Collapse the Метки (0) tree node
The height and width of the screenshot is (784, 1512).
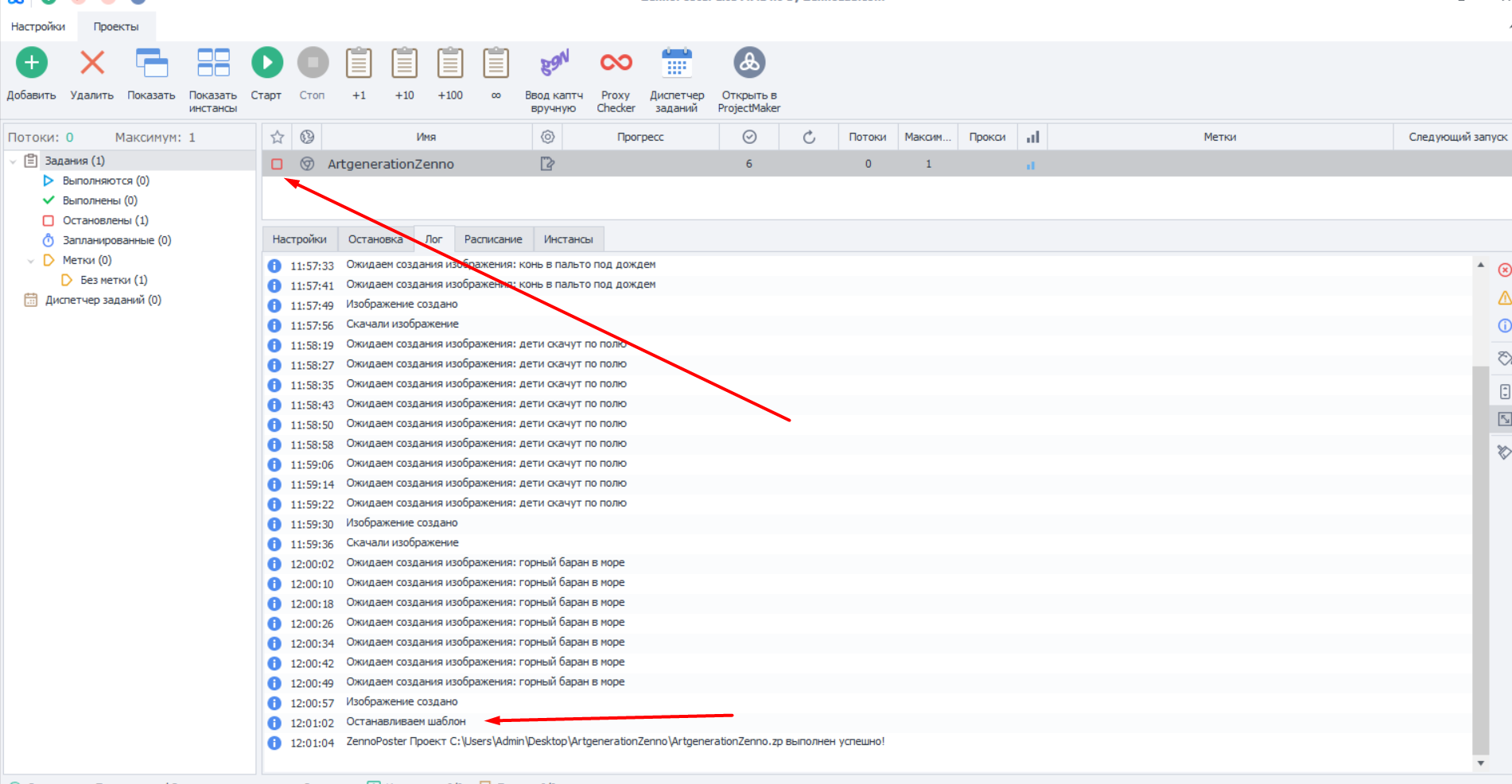pyautogui.click(x=30, y=261)
